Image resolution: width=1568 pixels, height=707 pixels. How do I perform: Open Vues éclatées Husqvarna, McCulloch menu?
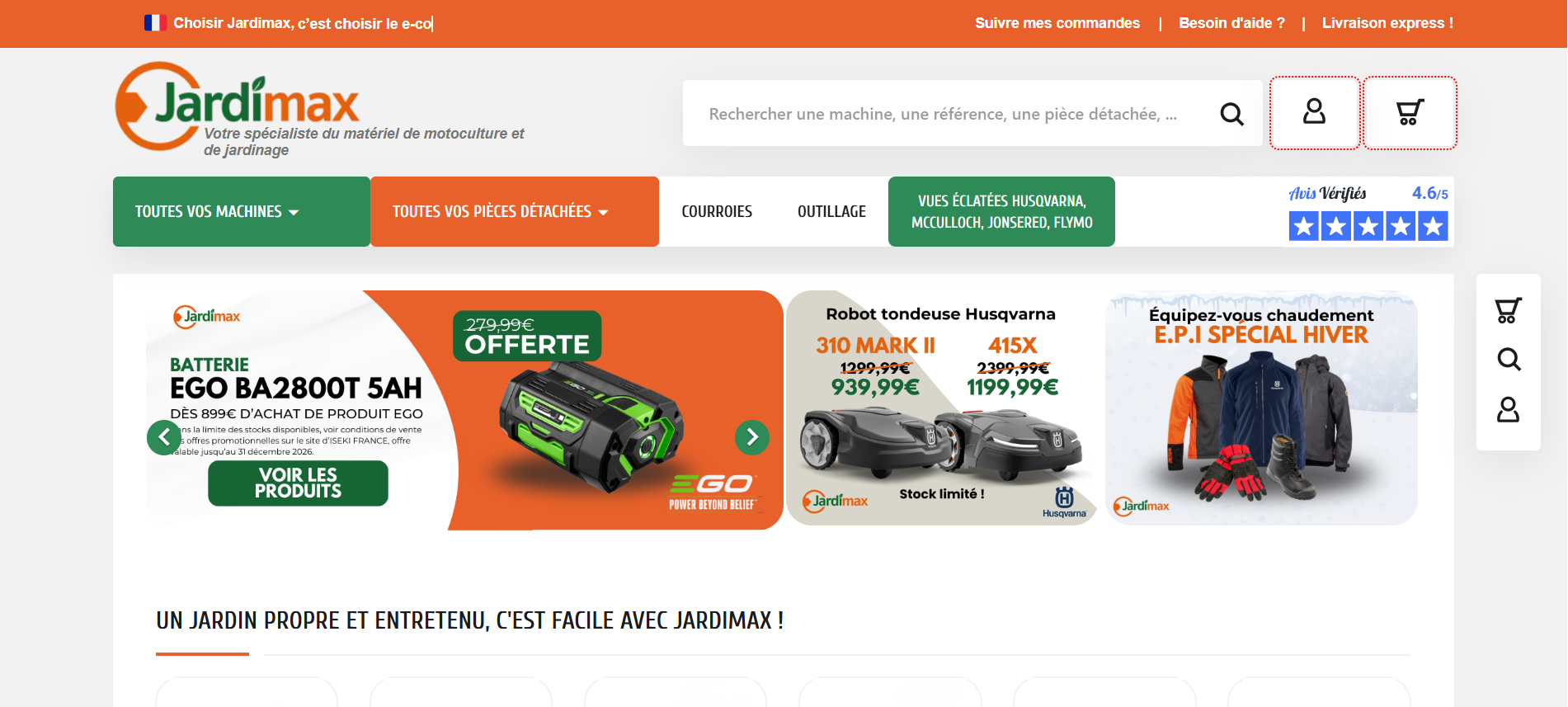coord(1001,212)
